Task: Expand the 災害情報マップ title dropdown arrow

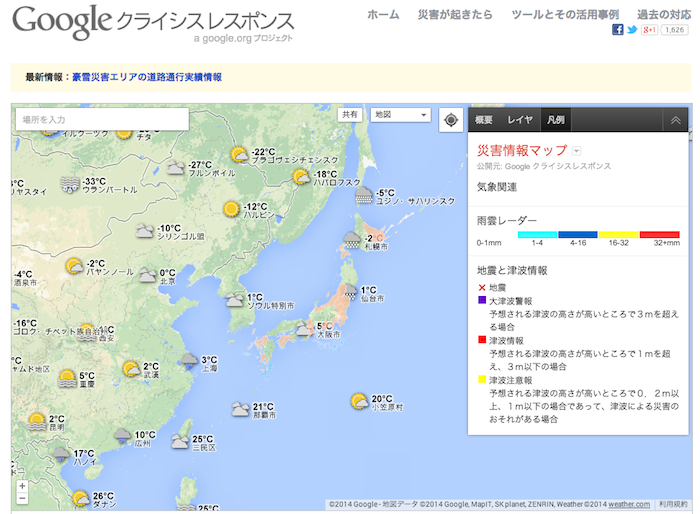Action: (576, 151)
